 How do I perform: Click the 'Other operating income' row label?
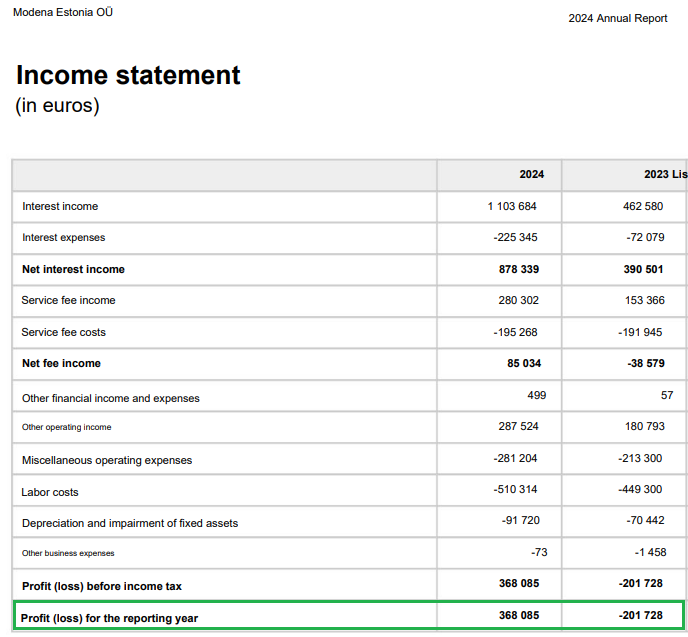pos(66,427)
